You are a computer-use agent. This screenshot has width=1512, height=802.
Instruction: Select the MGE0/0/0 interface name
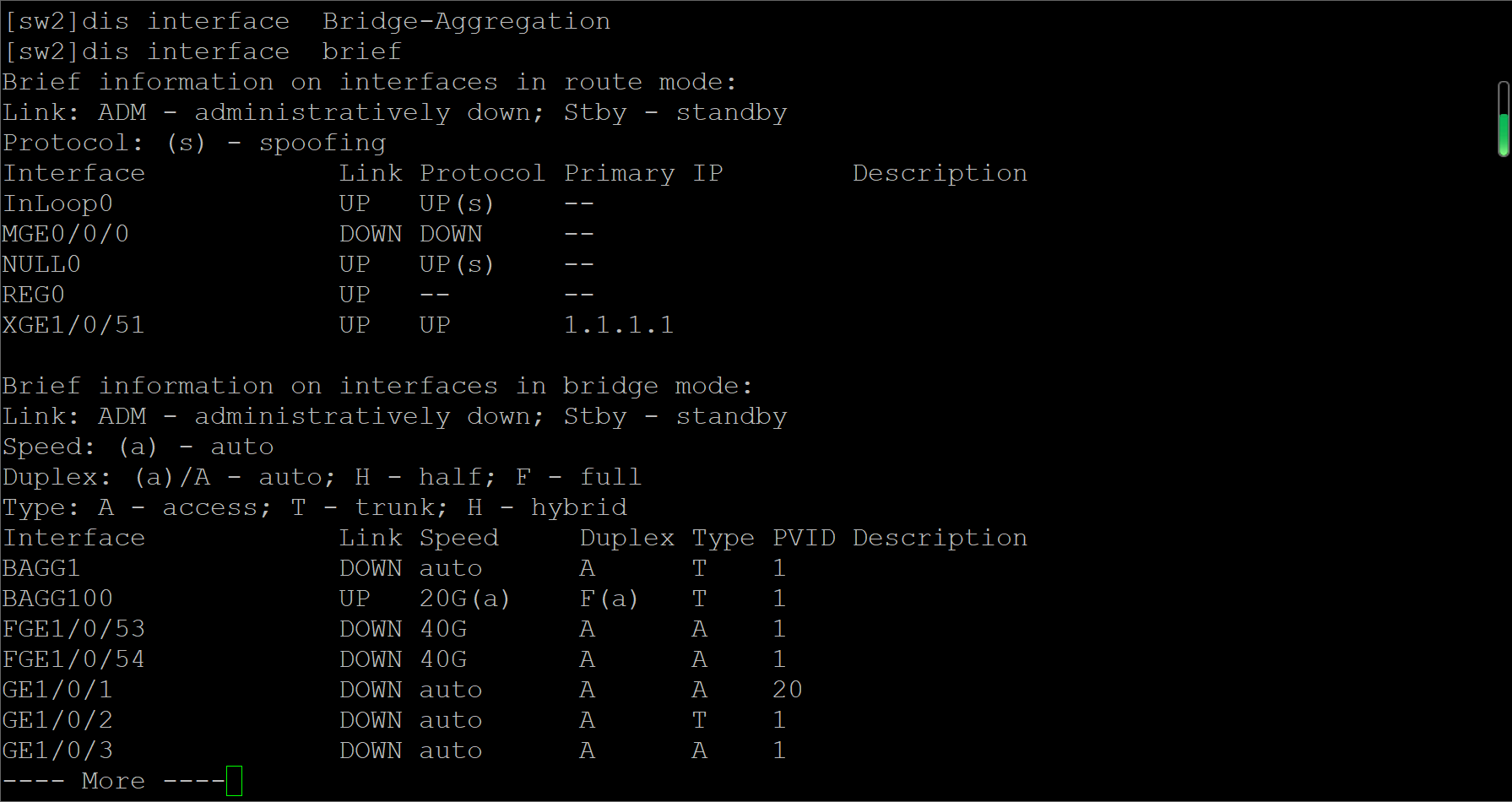[x=66, y=234]
